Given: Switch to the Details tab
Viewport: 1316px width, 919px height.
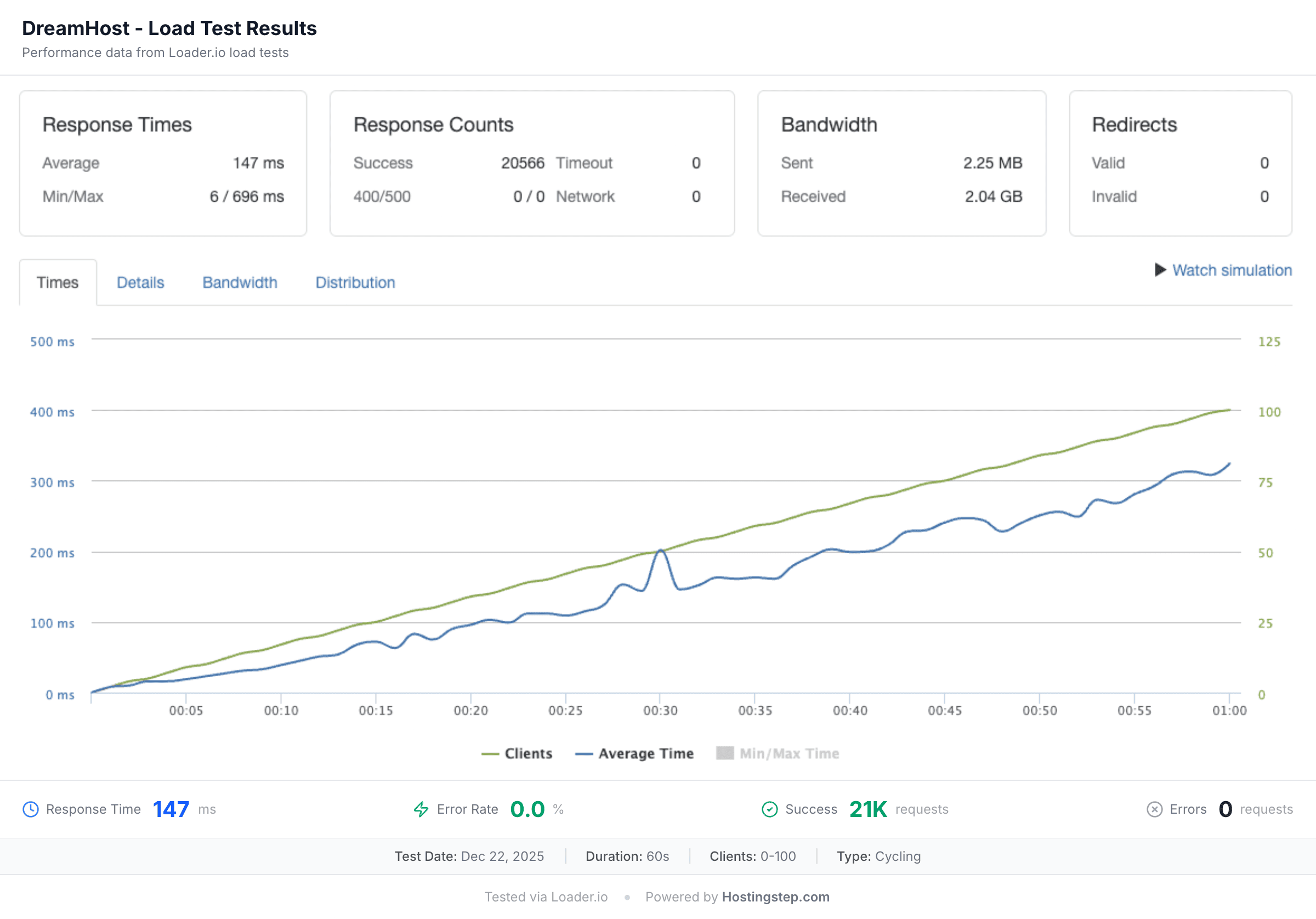Looking at the screenshot, I should tap(140, 282).
